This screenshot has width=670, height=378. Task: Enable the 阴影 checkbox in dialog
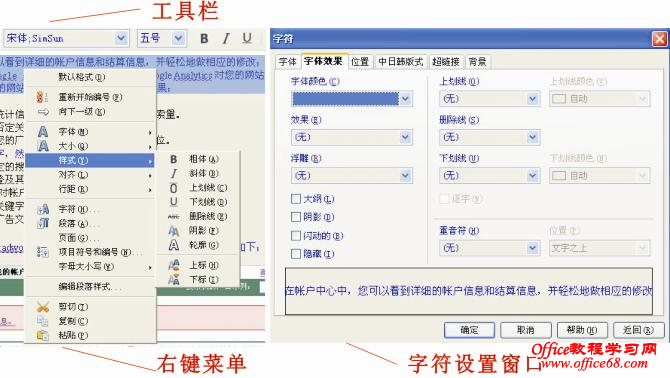(296, 217)
